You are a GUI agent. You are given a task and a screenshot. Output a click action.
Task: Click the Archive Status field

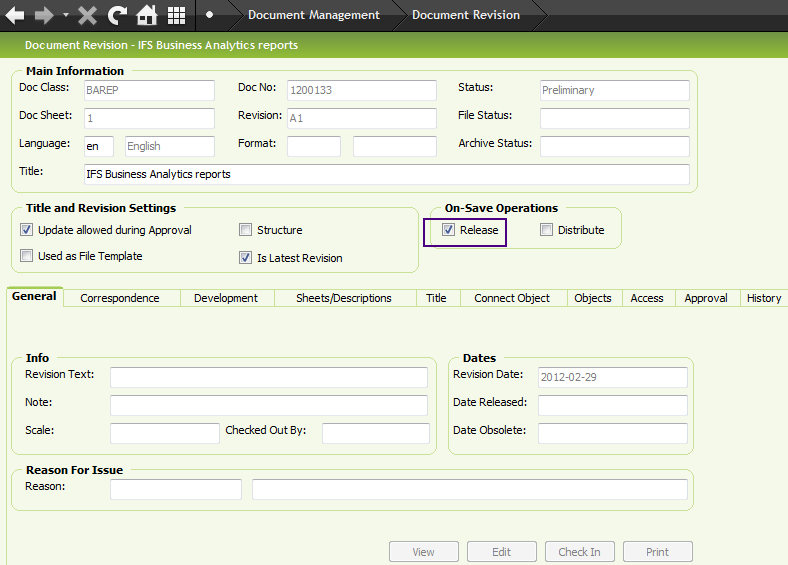point(615,146)
